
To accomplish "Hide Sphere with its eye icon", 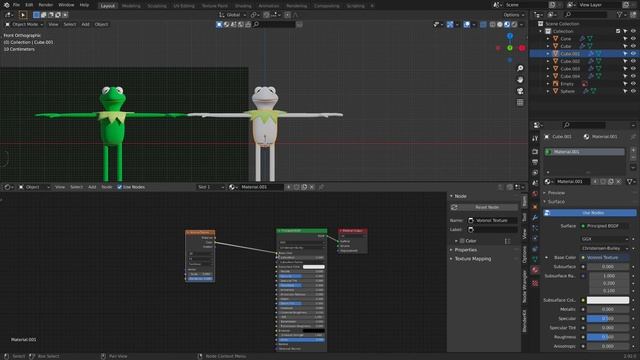I will [x=633, y=91].
